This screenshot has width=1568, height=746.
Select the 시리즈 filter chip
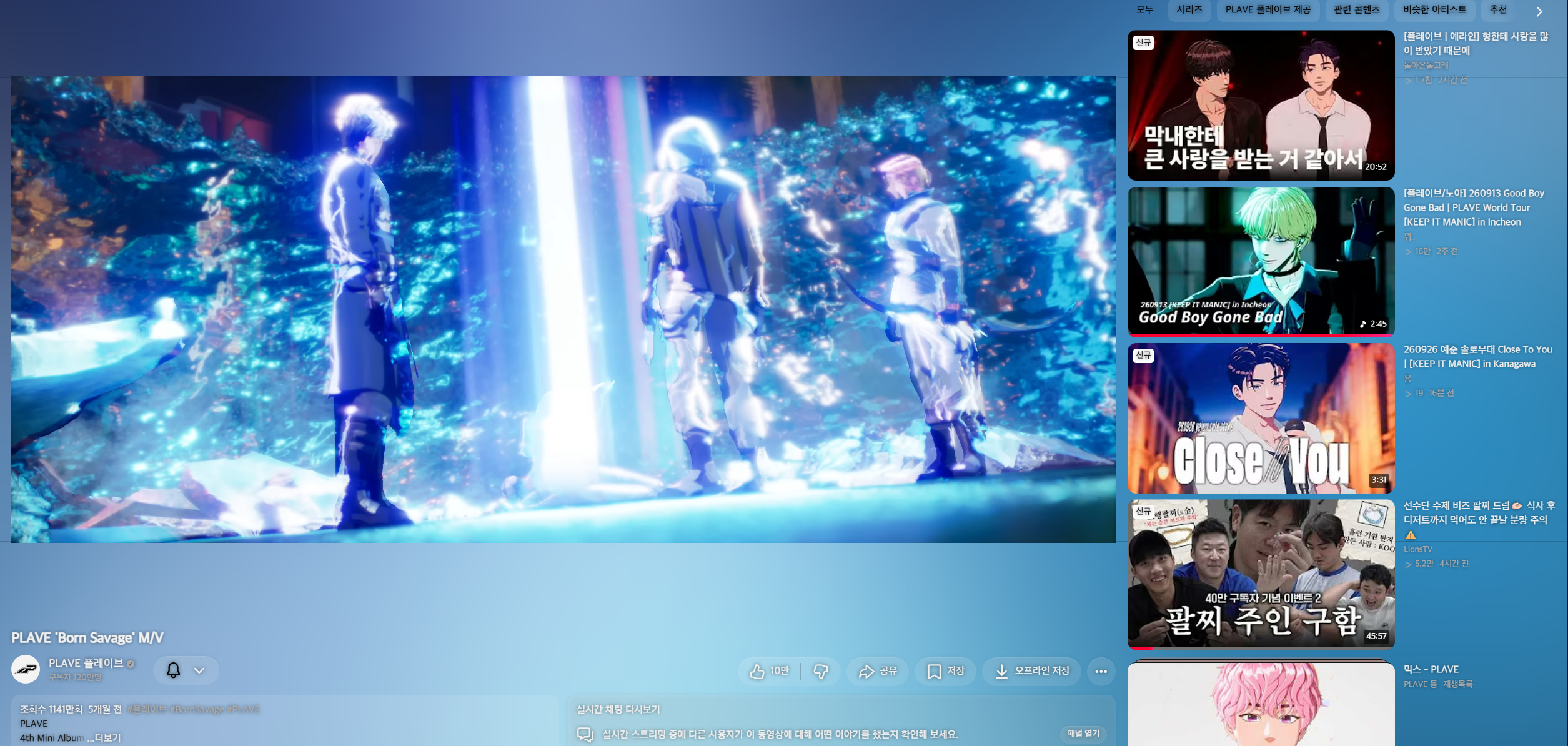click(x=1189, y=9)
